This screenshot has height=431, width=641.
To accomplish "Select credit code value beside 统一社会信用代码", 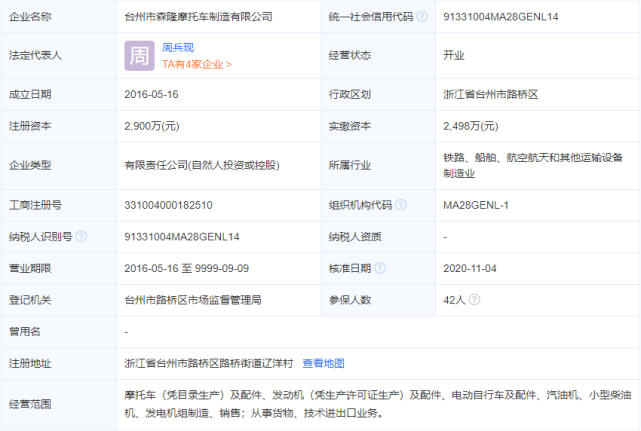I will click(x=501, y=17).
